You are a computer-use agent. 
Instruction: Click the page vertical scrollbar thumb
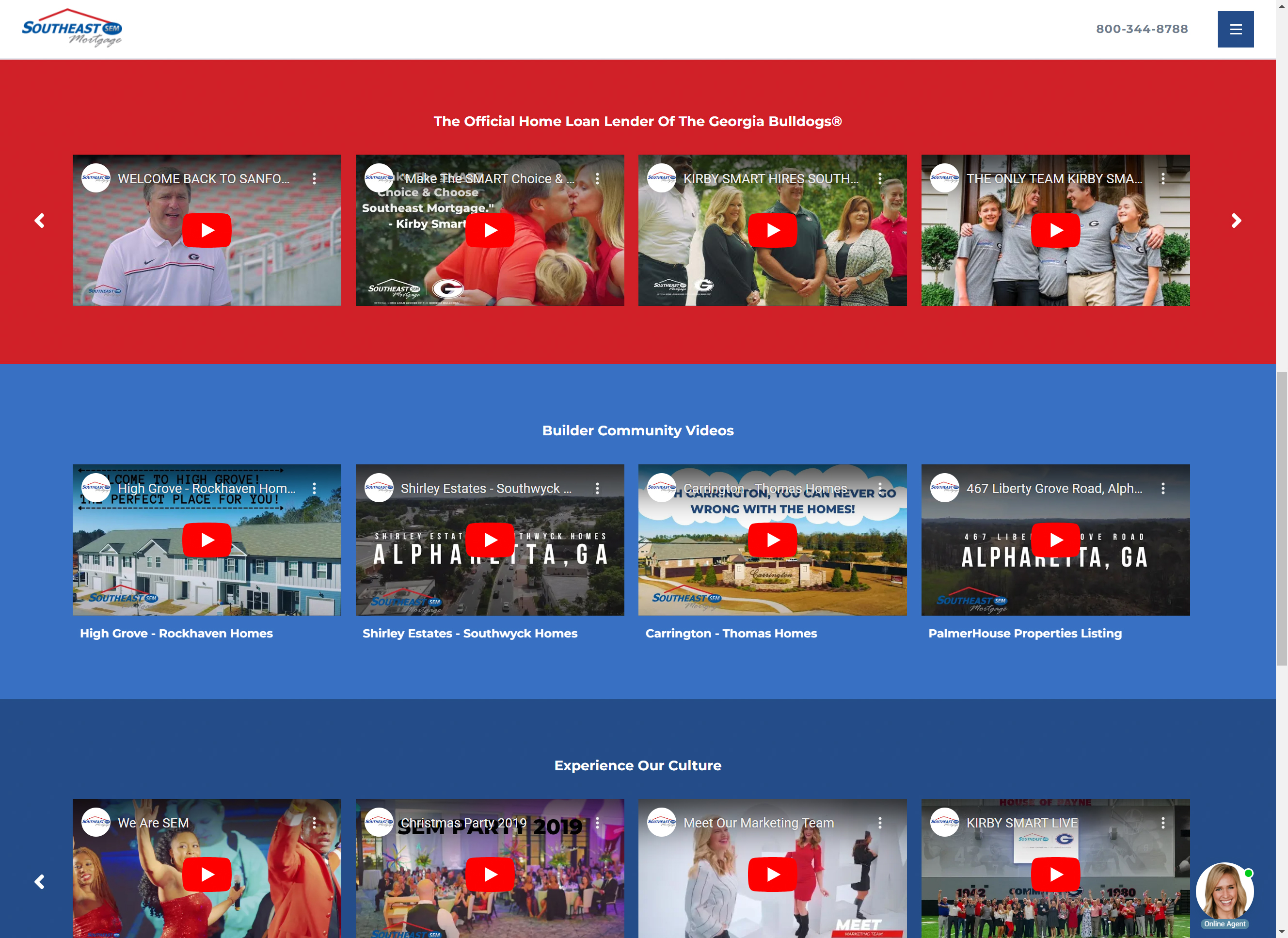1282,518
